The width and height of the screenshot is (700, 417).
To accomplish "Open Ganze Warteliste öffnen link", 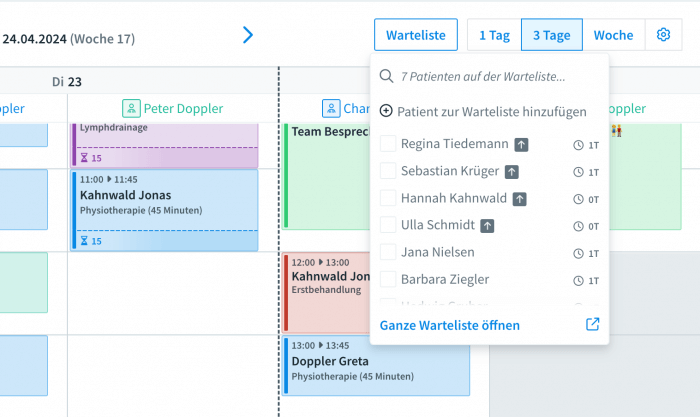I will (x=450, y=325).
